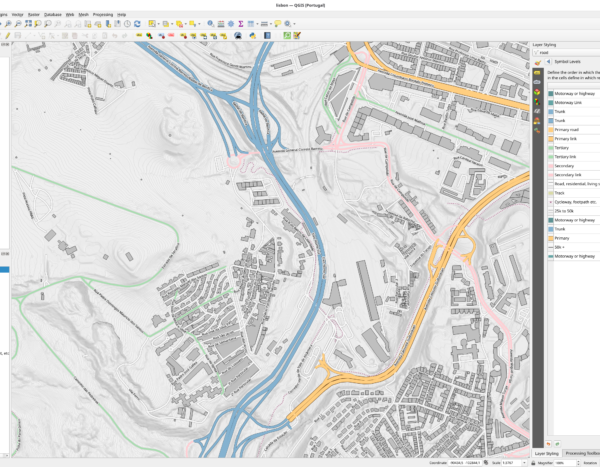This screenshot has width=600, height=467.
Task: Open the road layer combo box
Action: coord(566,52)
